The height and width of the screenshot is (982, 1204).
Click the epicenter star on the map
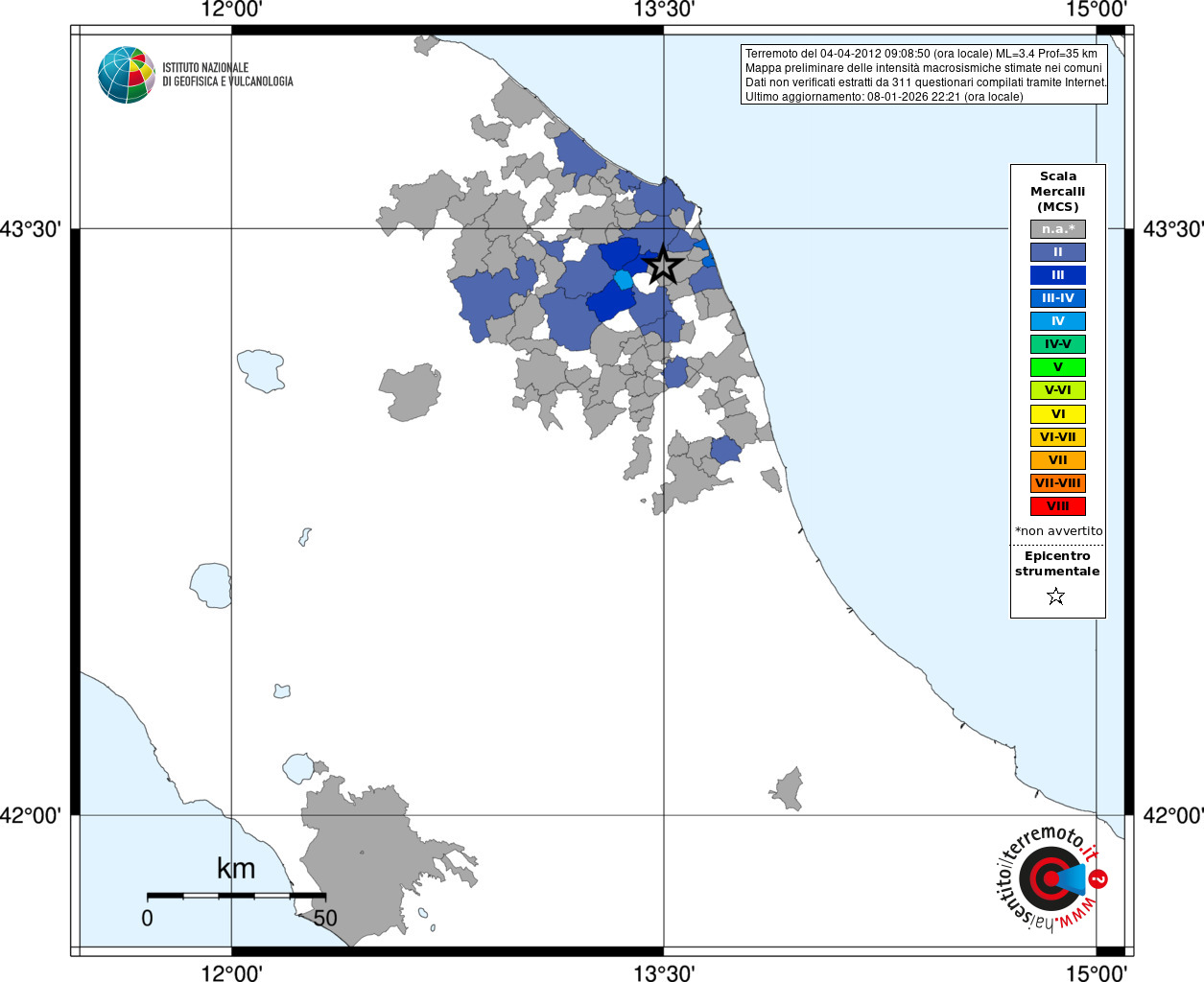663,265
